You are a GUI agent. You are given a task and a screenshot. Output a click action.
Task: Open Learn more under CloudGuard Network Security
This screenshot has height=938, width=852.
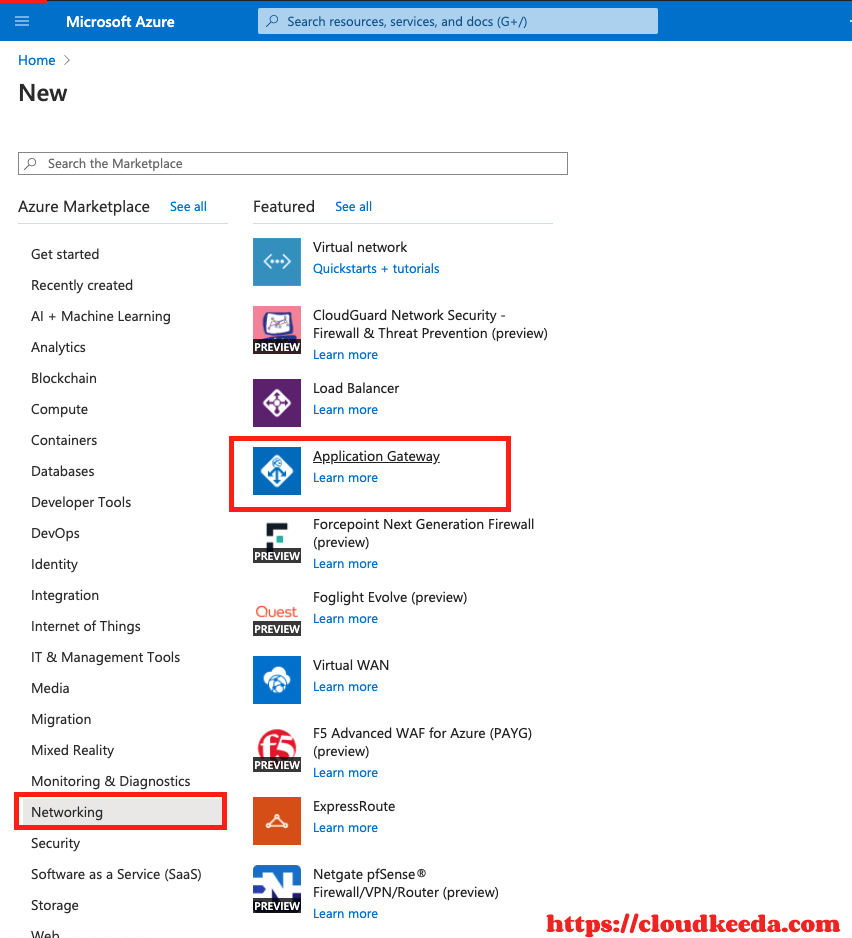click(x=345, y=355)
